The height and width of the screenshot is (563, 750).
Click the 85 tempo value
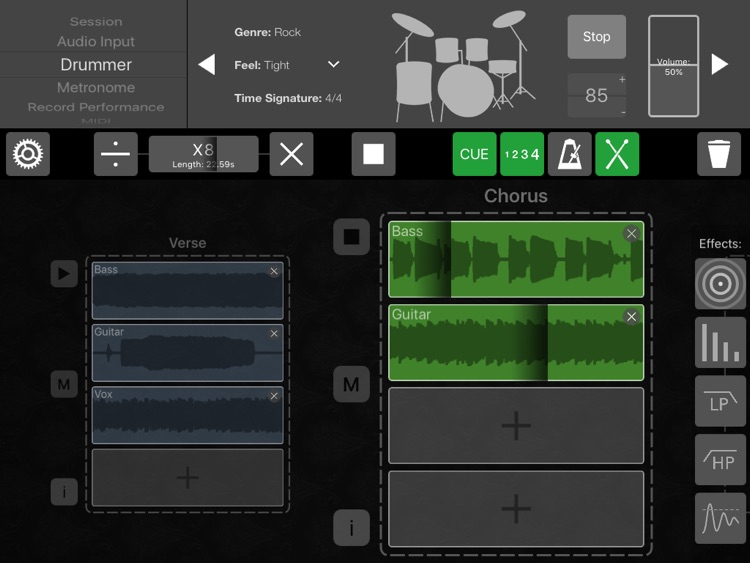click(596, 96)
